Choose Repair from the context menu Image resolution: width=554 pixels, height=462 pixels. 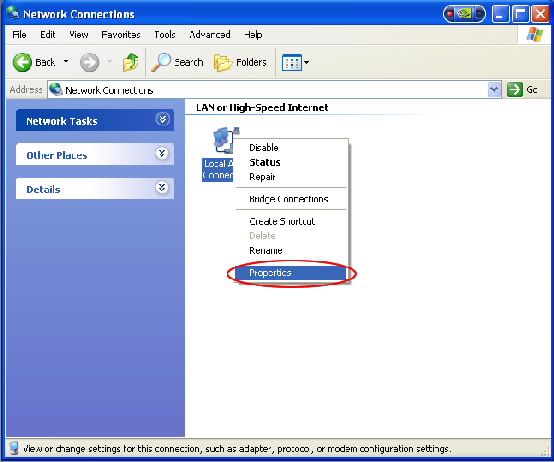262,177
